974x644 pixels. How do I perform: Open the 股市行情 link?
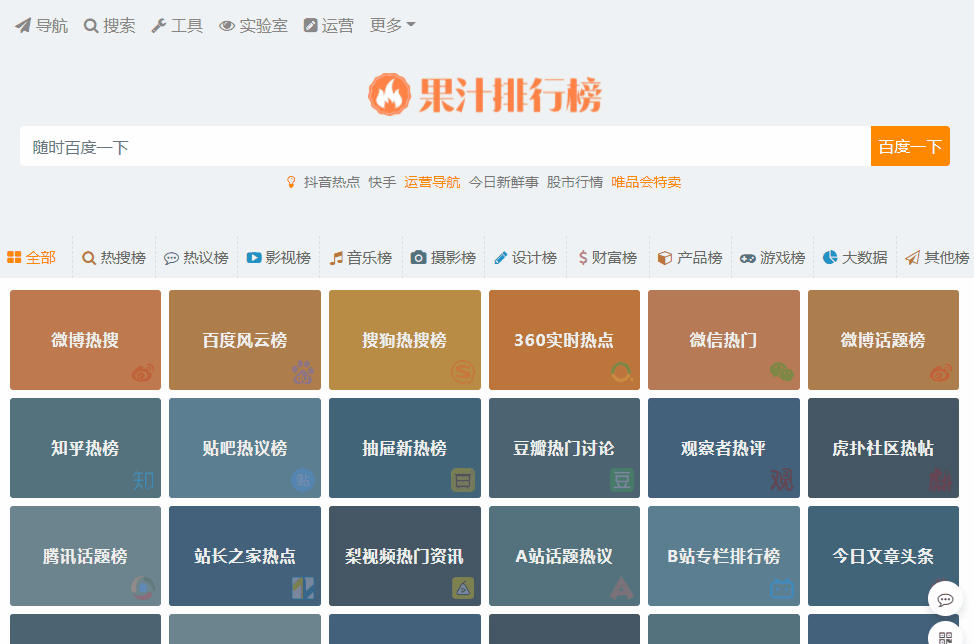pos(575,182)
